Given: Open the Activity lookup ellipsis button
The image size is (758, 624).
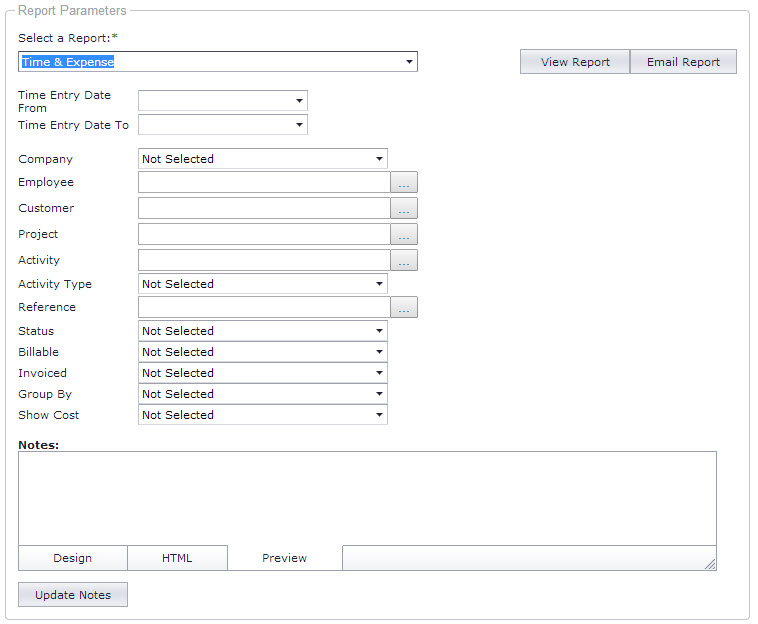Looking at the screenshot, I should pos(404,260).
